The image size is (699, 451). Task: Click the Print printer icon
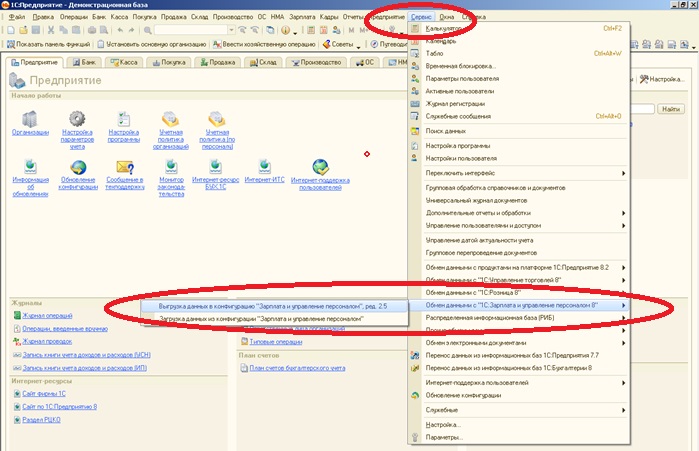(x=92, y=30)
